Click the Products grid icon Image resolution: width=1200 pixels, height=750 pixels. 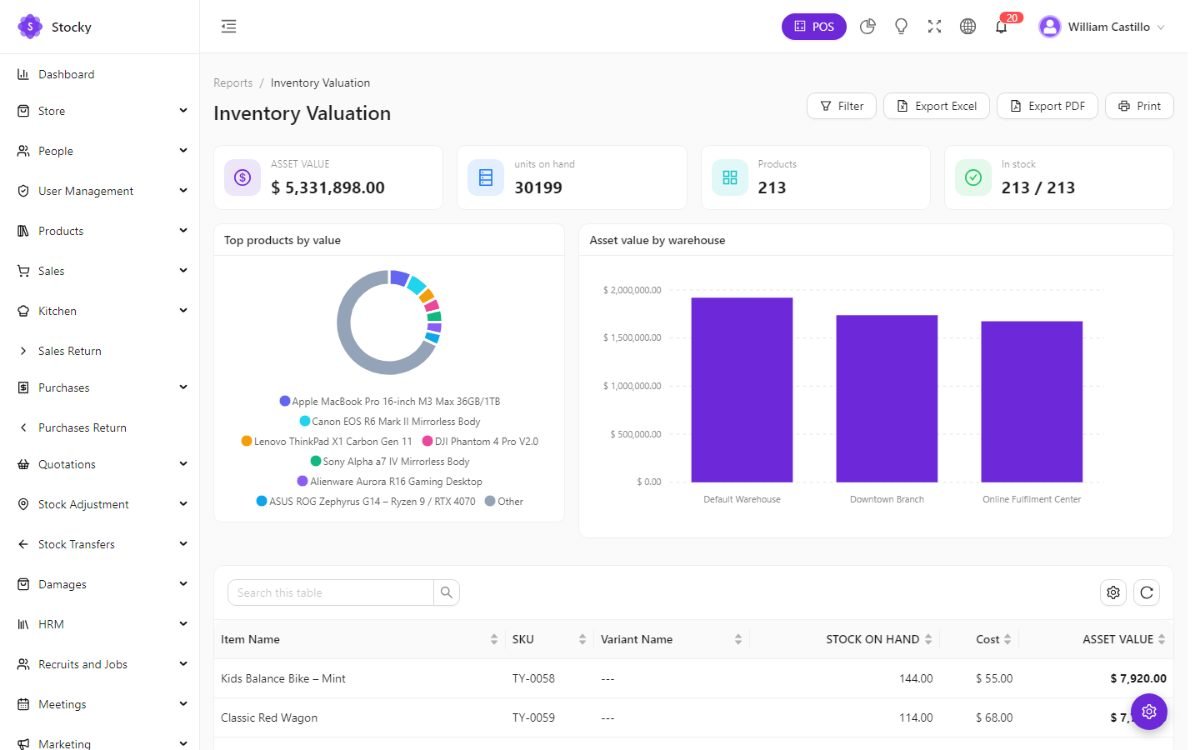coord(730,177)
